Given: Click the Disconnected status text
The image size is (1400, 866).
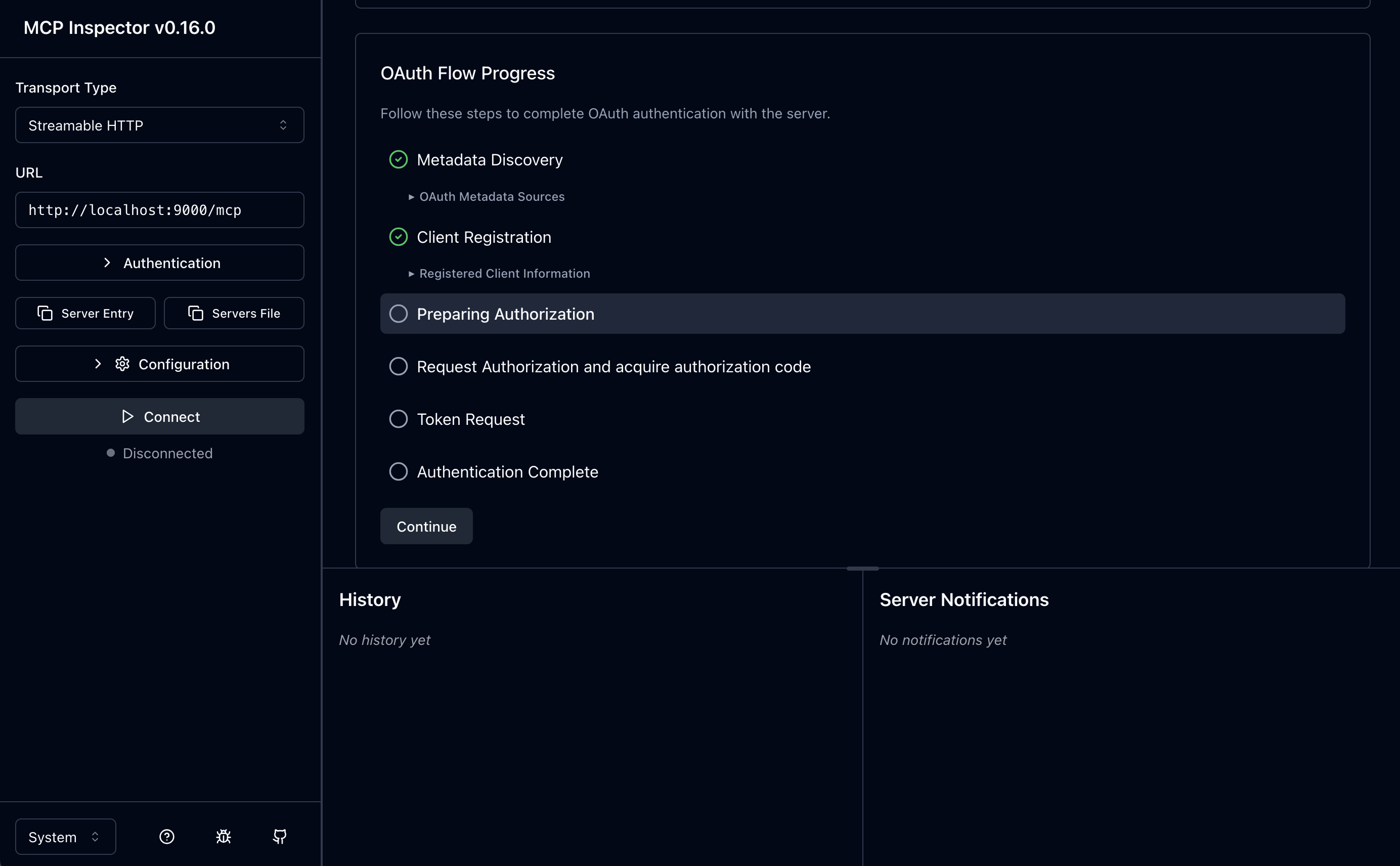Looking at the screenshot, I should [168, 453].
